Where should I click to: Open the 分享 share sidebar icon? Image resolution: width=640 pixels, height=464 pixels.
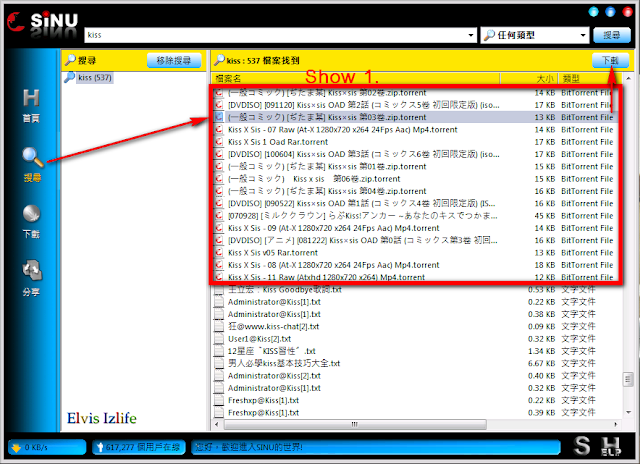(31, 278)
